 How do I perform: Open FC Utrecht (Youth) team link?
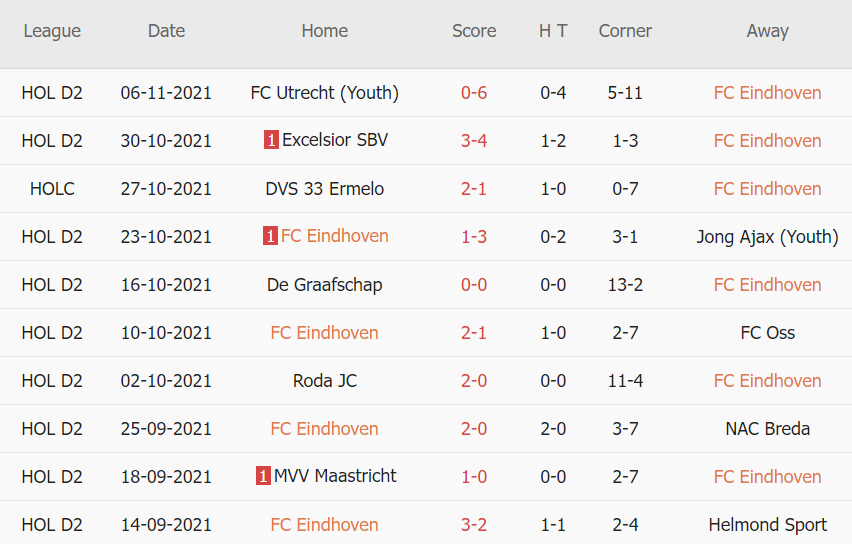point(324,93)
